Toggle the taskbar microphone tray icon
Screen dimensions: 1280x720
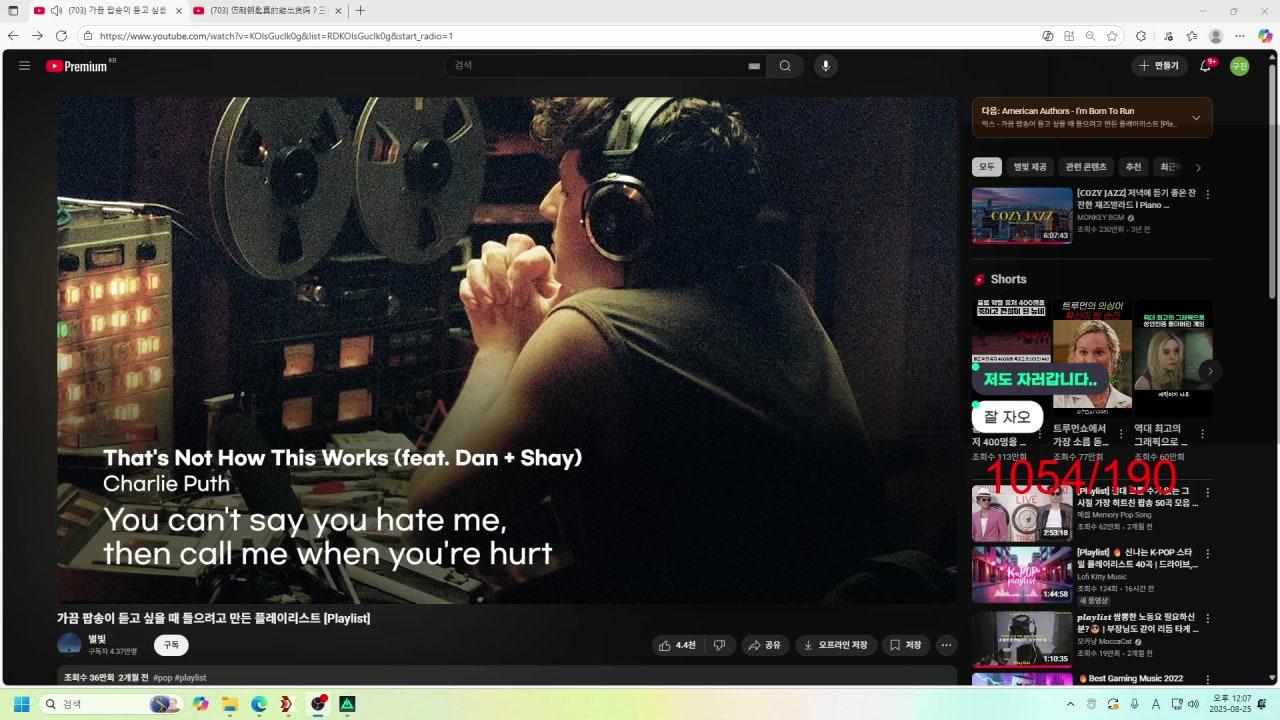pos(1134,704)
